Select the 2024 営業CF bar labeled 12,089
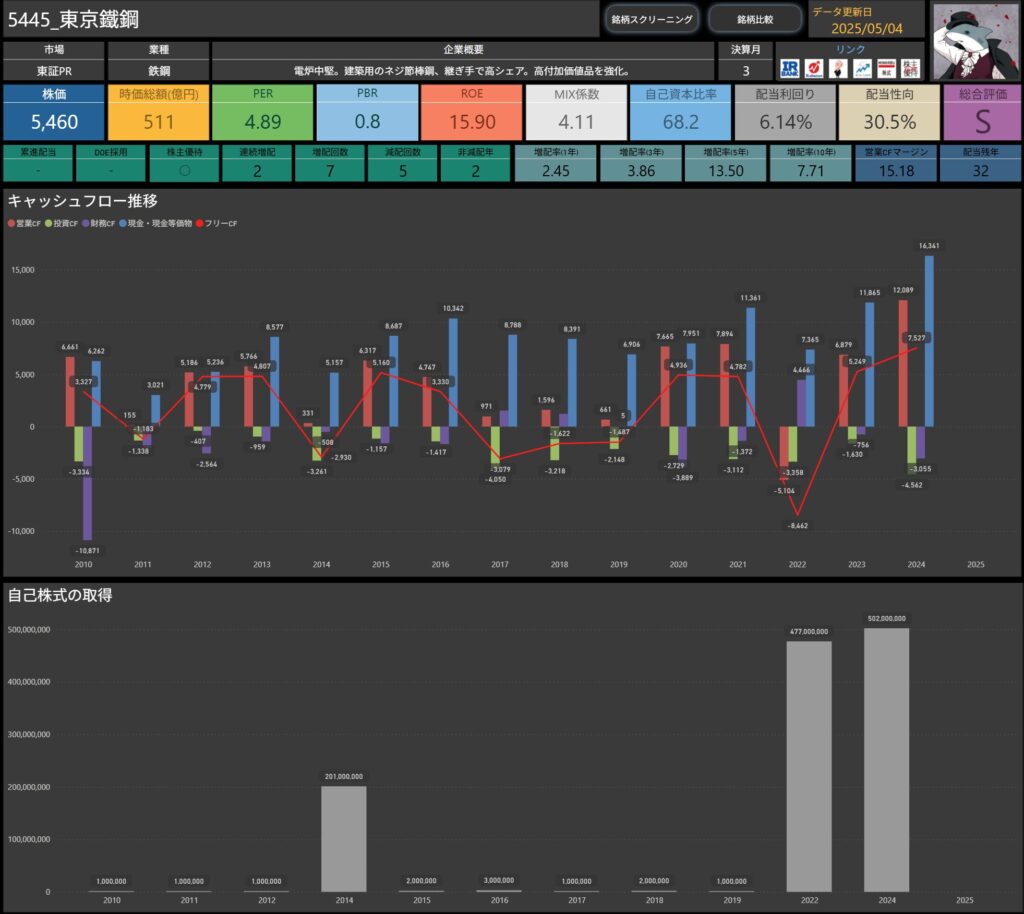The width and height of the screenshot is (1024, 914). point(903,363)
